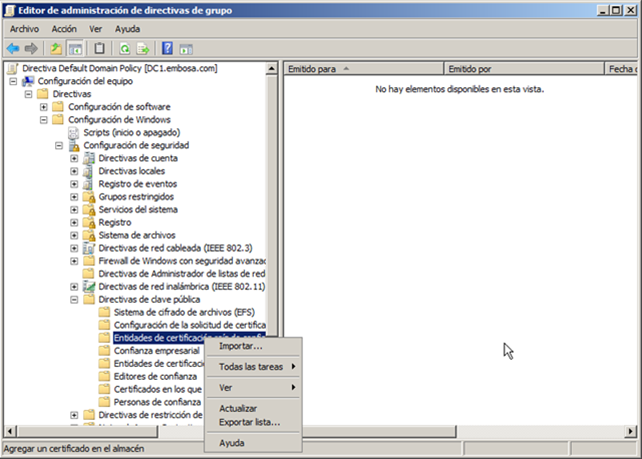Select the Editores de confianza folder

(150, 375)
